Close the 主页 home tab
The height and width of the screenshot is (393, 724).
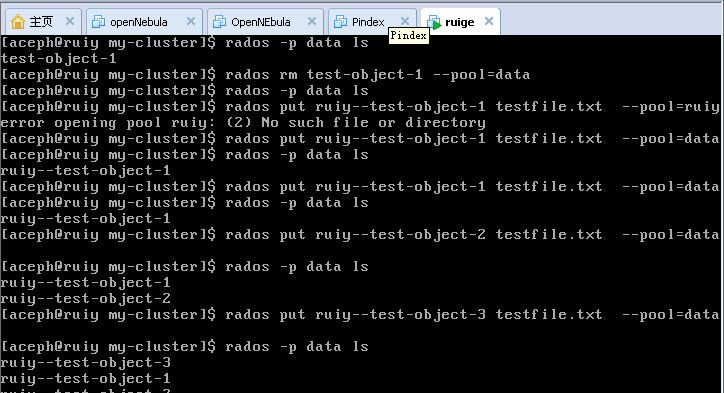pos(70,21)
